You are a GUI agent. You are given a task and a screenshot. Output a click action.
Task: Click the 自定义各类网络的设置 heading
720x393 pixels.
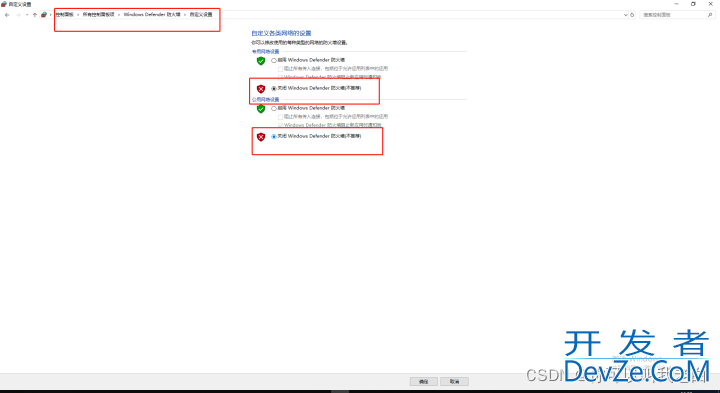tap(281, 33)
